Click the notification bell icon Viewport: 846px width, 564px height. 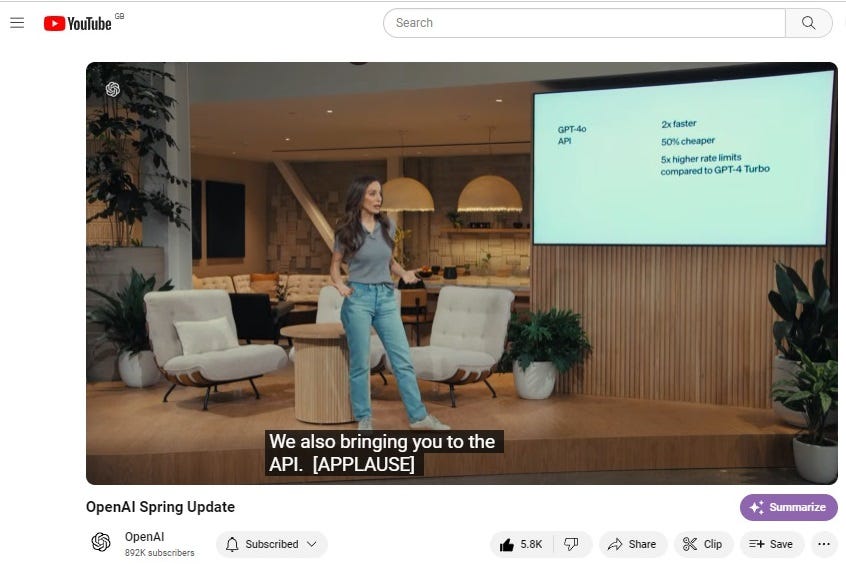click(232, 544)
